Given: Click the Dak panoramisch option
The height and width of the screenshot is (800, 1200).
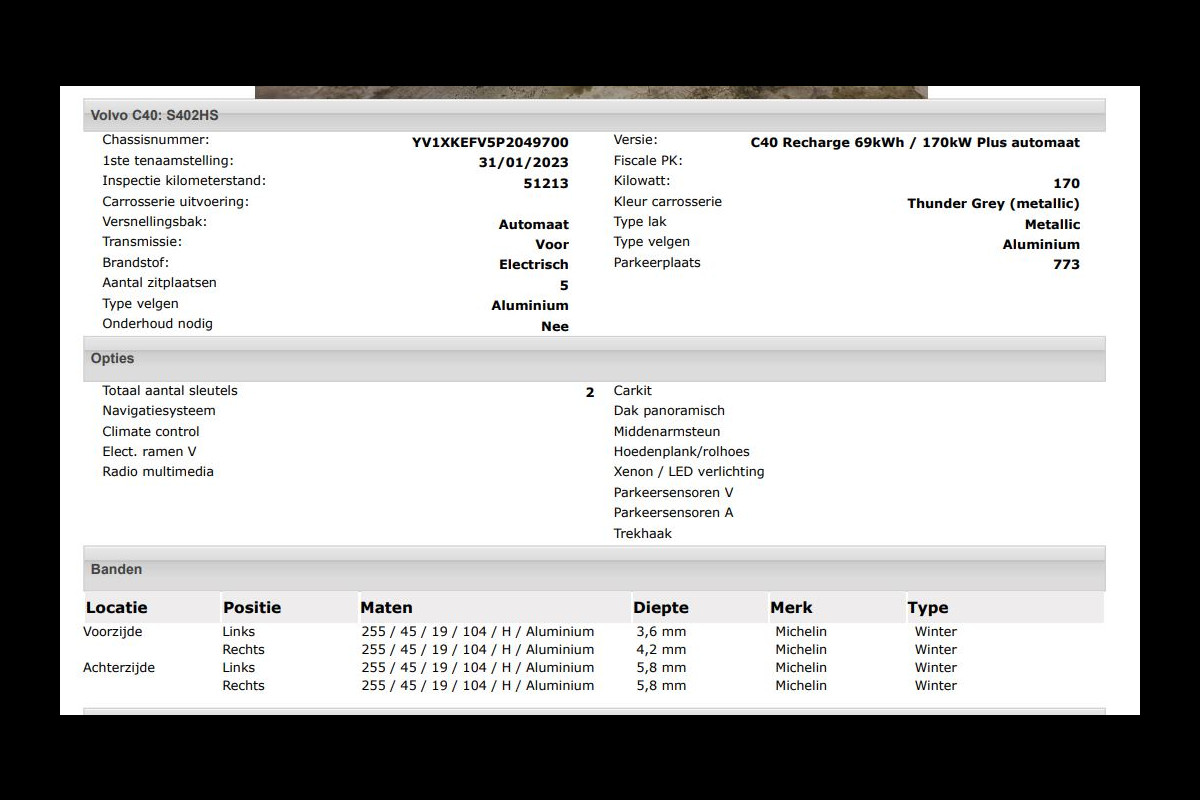Looking at the screenshot, I should [x=669, y=411].
